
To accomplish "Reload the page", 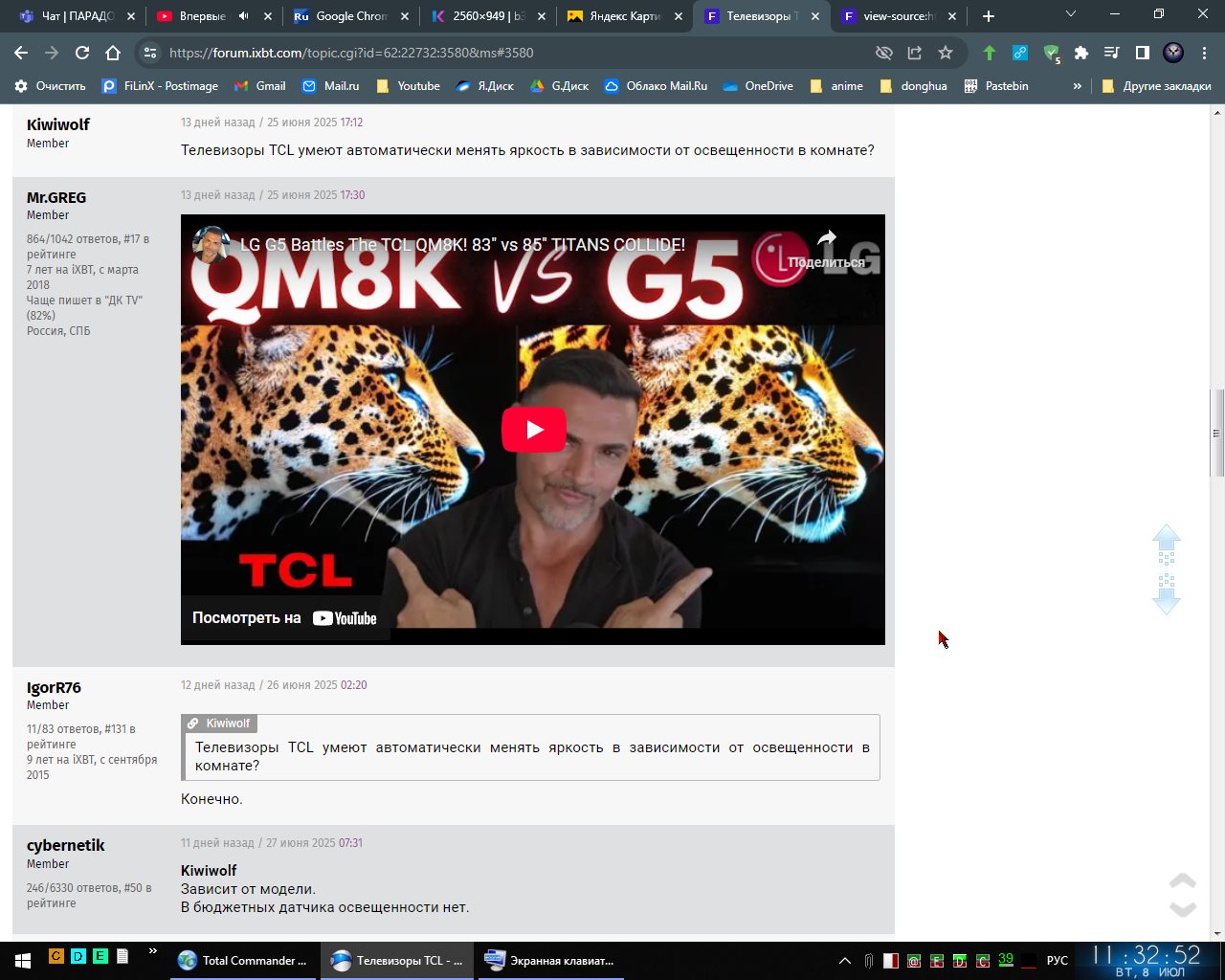I will 82,53.
